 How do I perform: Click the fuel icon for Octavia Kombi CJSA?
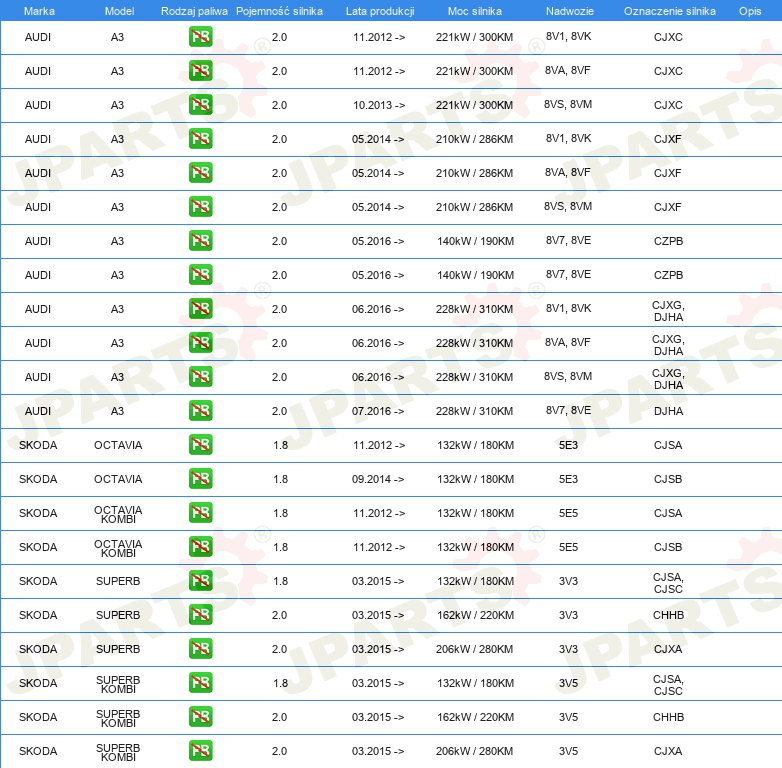pos(200,513)
